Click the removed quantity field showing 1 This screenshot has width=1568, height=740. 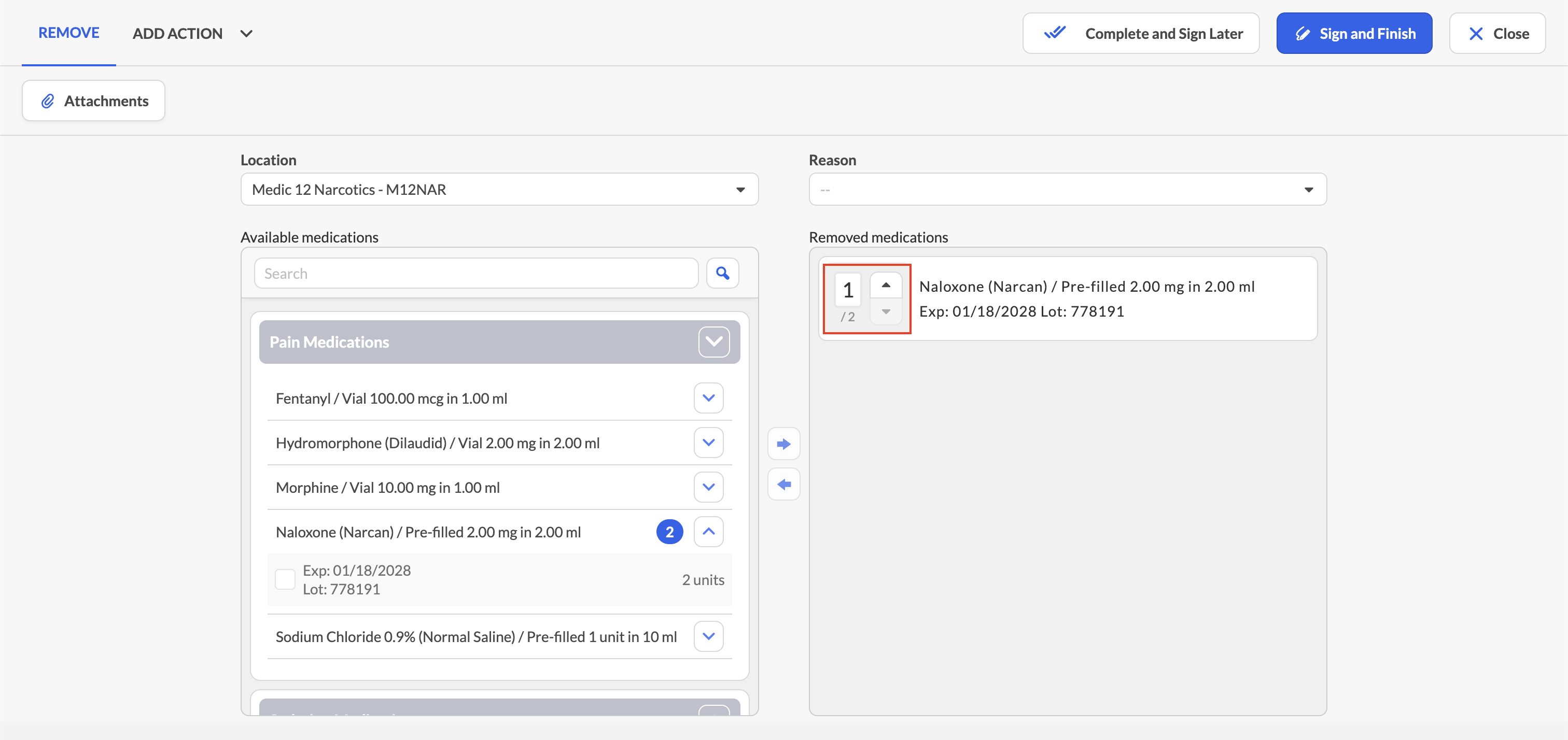point(848,290)
